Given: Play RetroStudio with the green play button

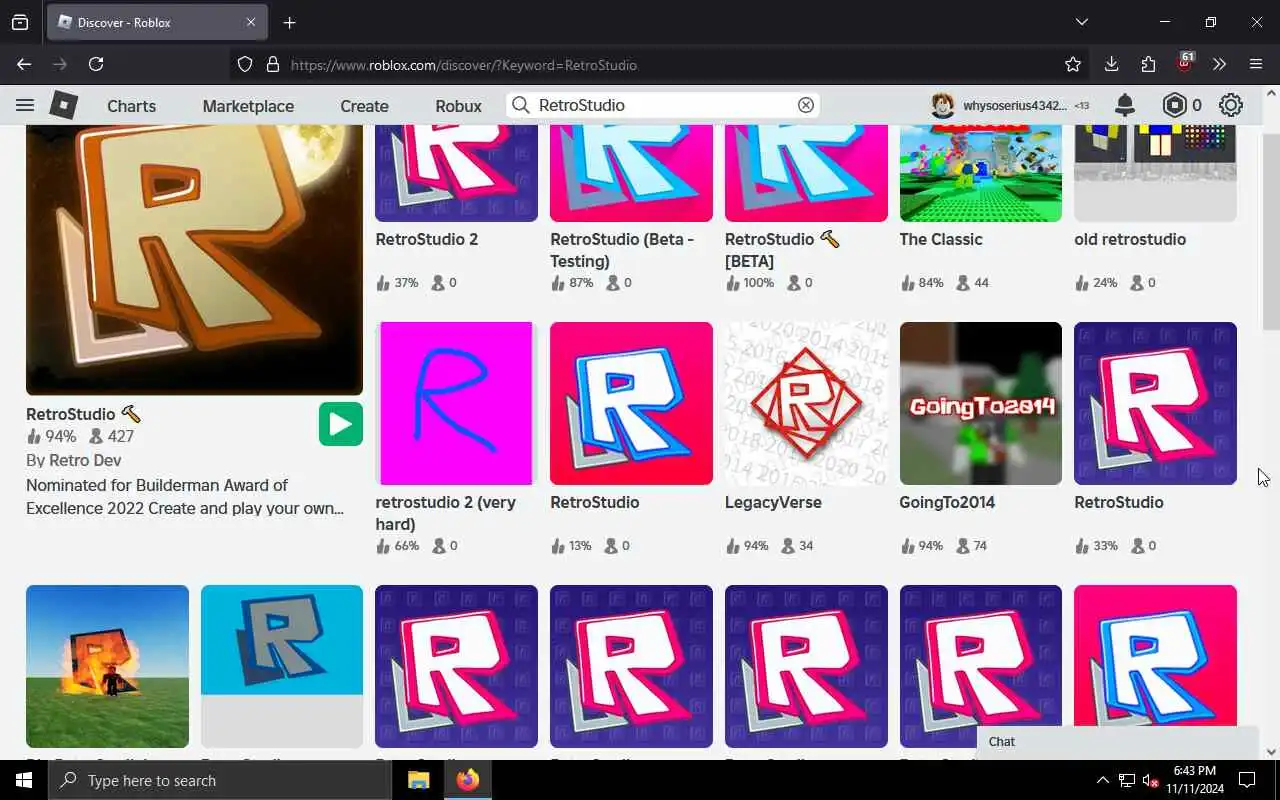Looking at the screenshot, I should pyautogui.click(x=341, y=424).
